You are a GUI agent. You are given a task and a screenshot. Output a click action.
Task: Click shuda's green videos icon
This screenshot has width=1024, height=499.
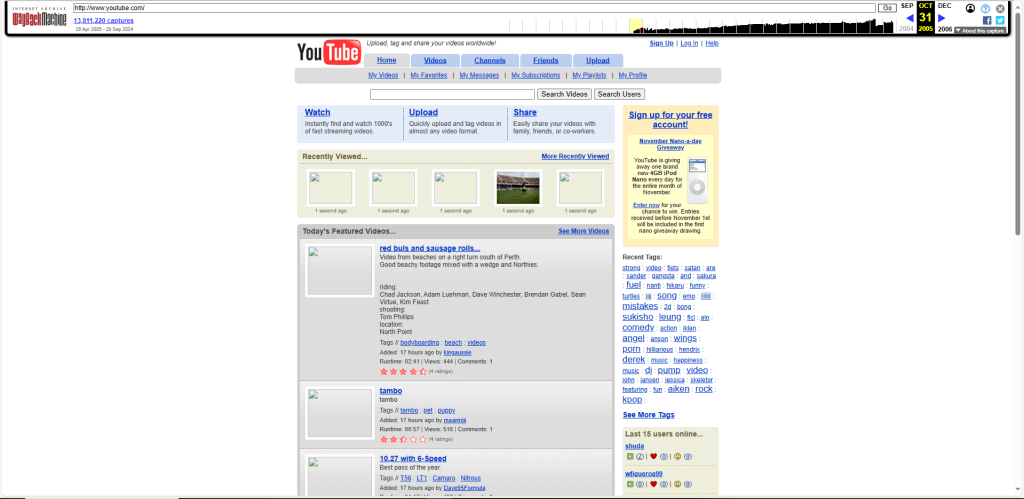pos(630,457)
